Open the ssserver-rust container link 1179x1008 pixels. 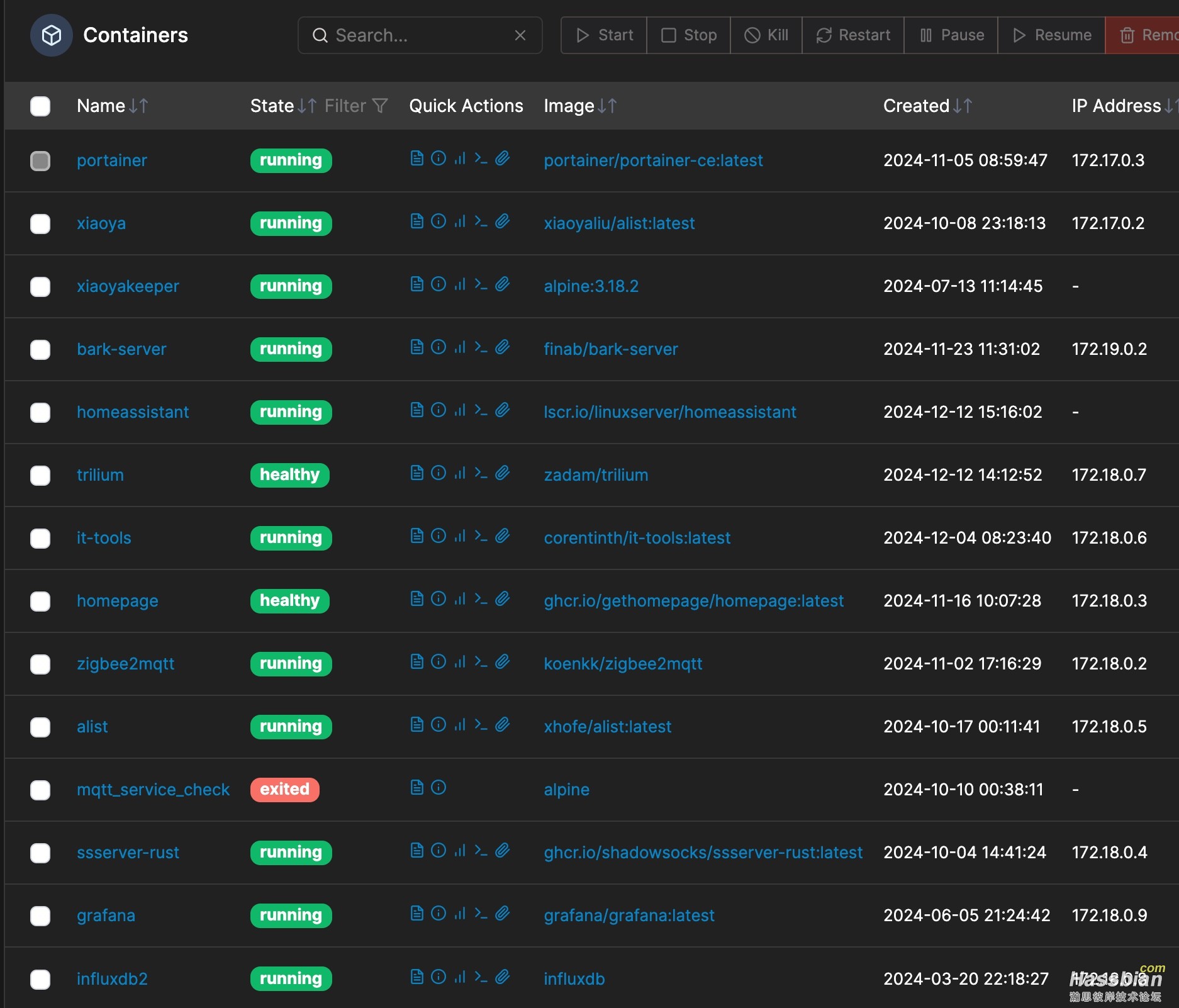[x=128, y=853]
